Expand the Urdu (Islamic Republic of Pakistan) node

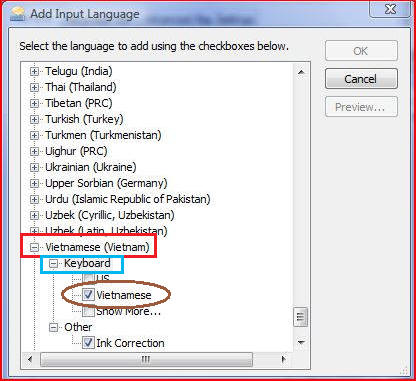(34, 199)
